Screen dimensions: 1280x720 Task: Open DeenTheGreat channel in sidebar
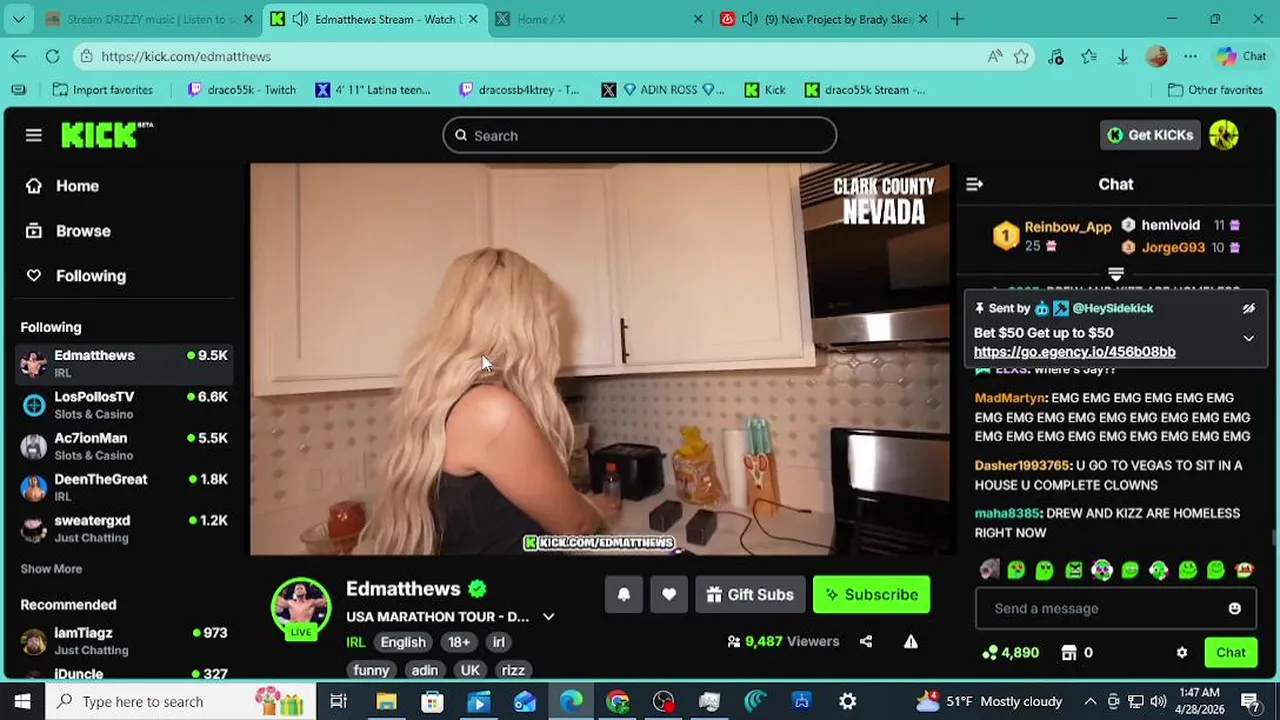125,487
